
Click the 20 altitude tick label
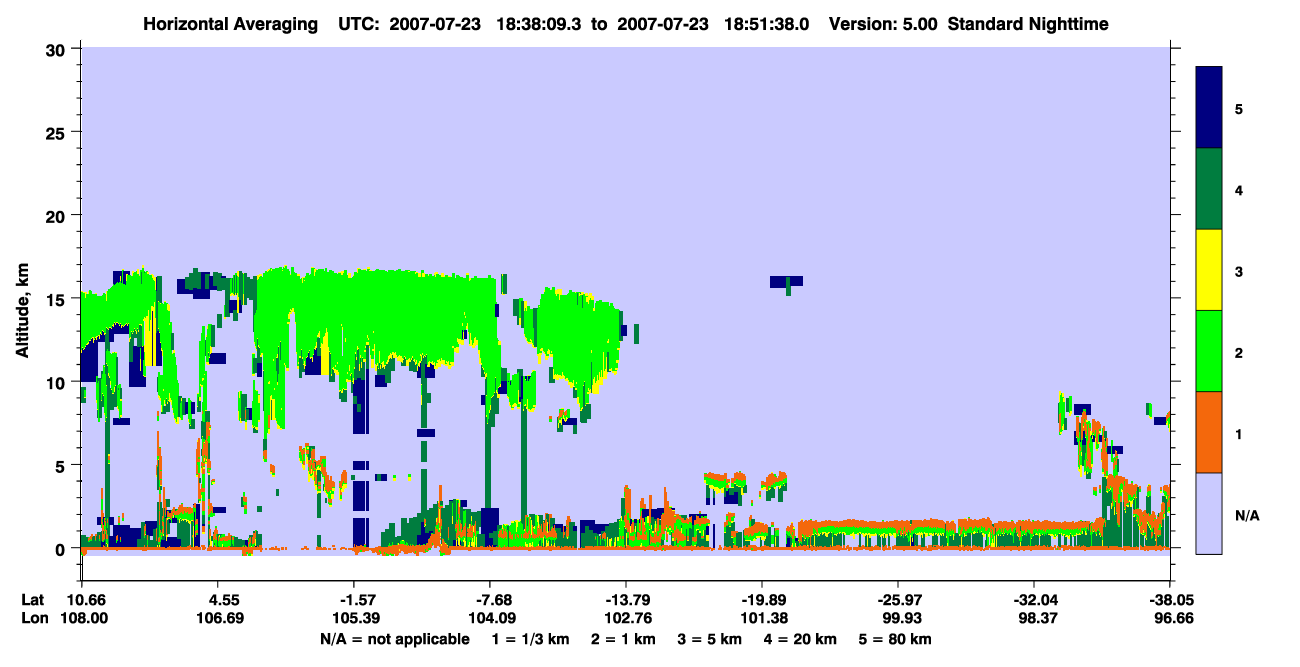tap(57, 216)
